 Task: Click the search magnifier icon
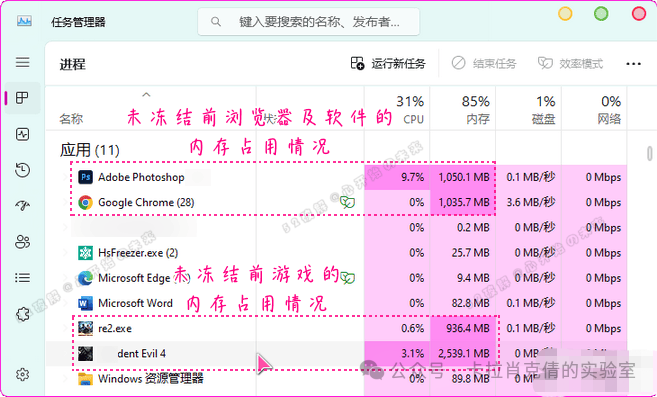(x=216, y=21)
